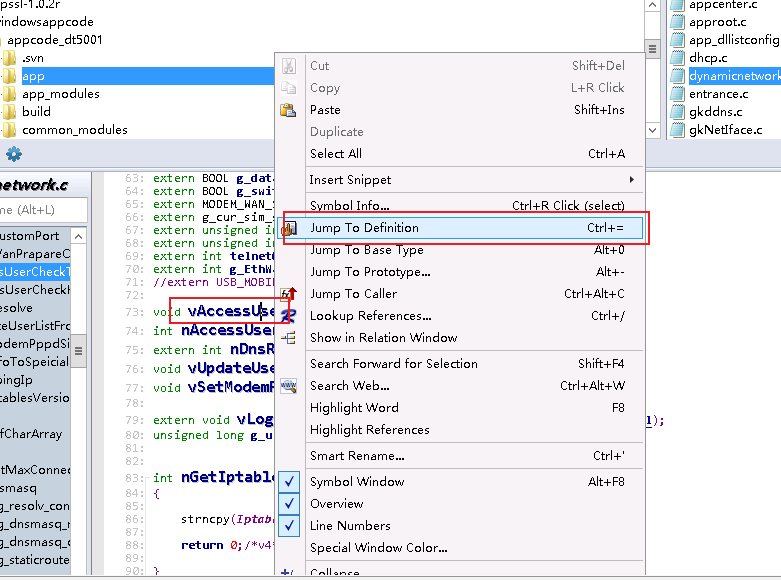Select fCharArray in symbol list
The width and height of the screenshot is (781, 580).
coord(31,435)
